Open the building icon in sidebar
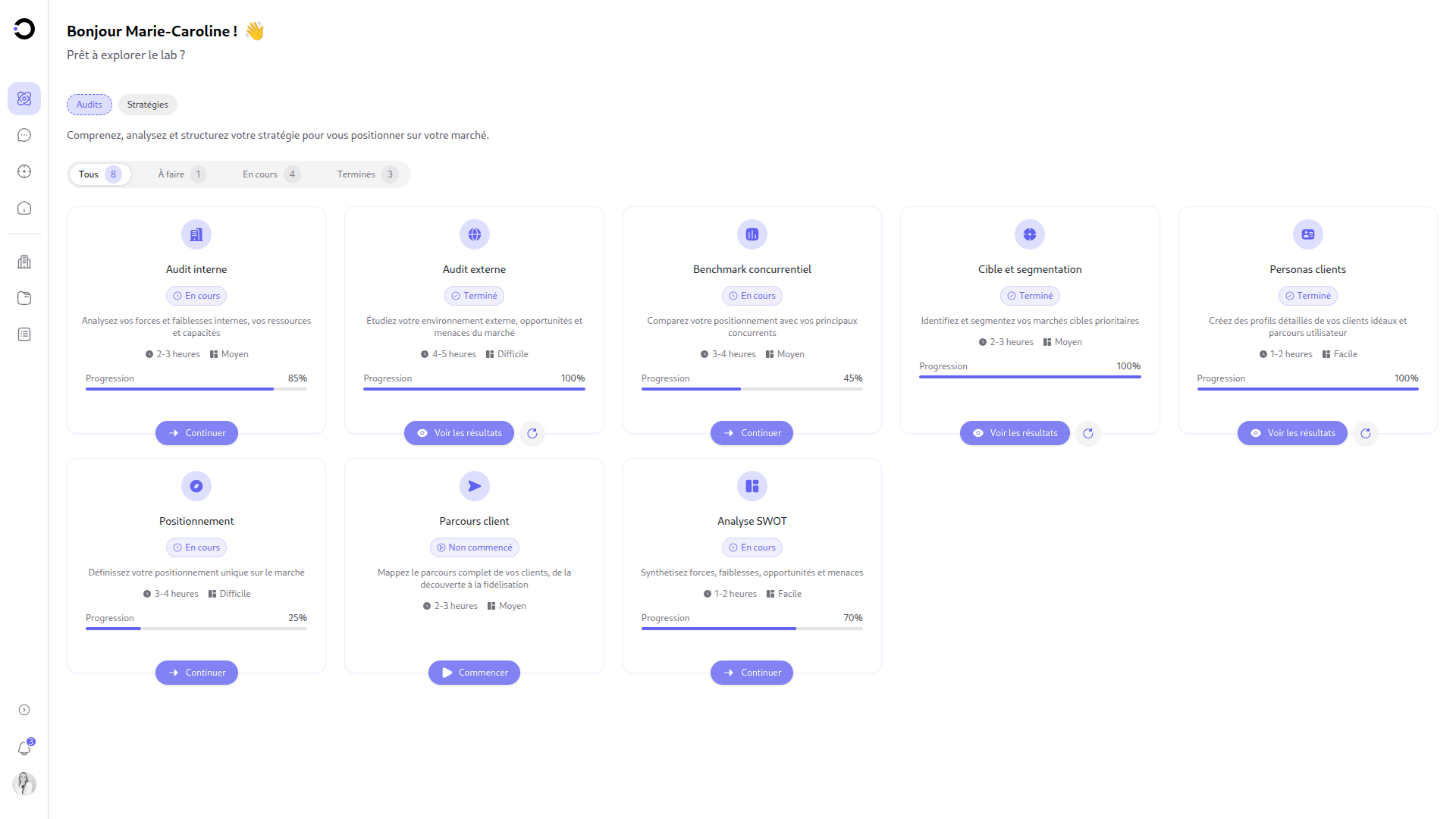 (24, 262)
